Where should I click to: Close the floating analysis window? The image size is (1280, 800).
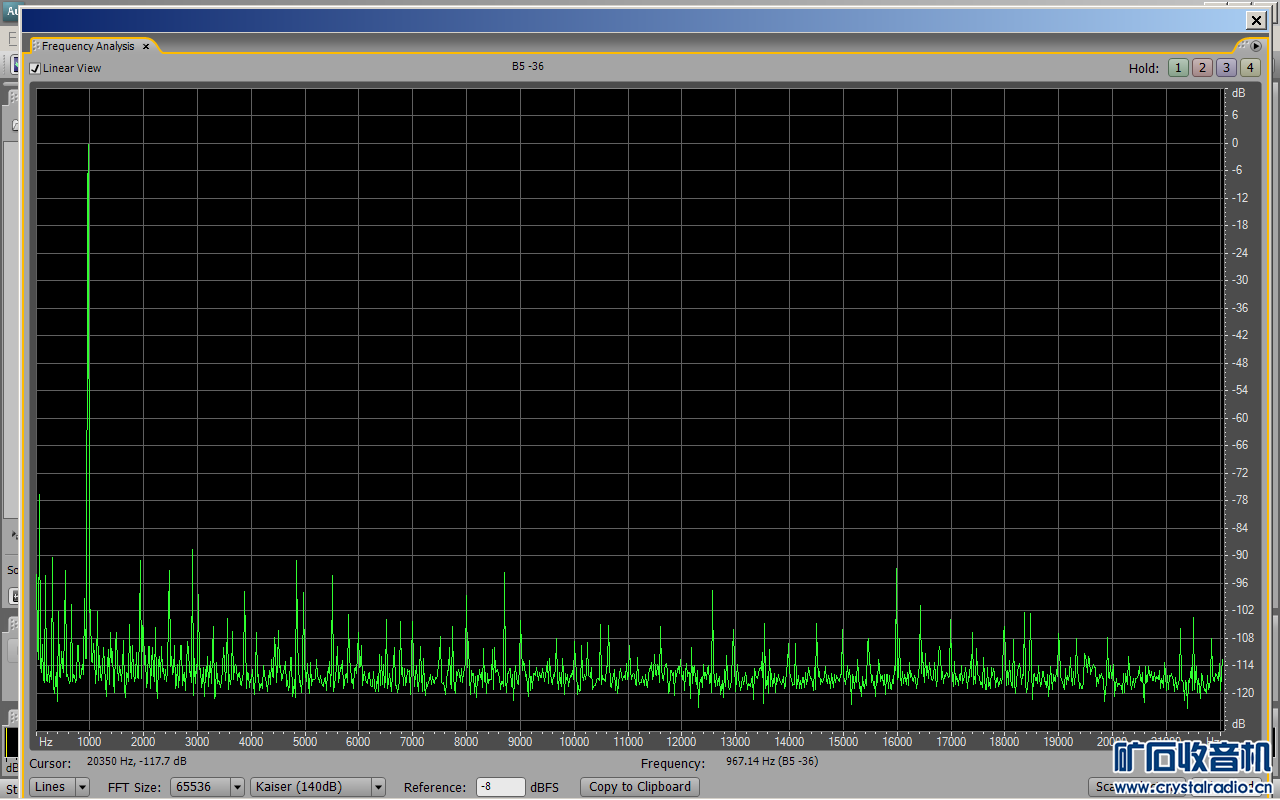tap(1256, 20)
